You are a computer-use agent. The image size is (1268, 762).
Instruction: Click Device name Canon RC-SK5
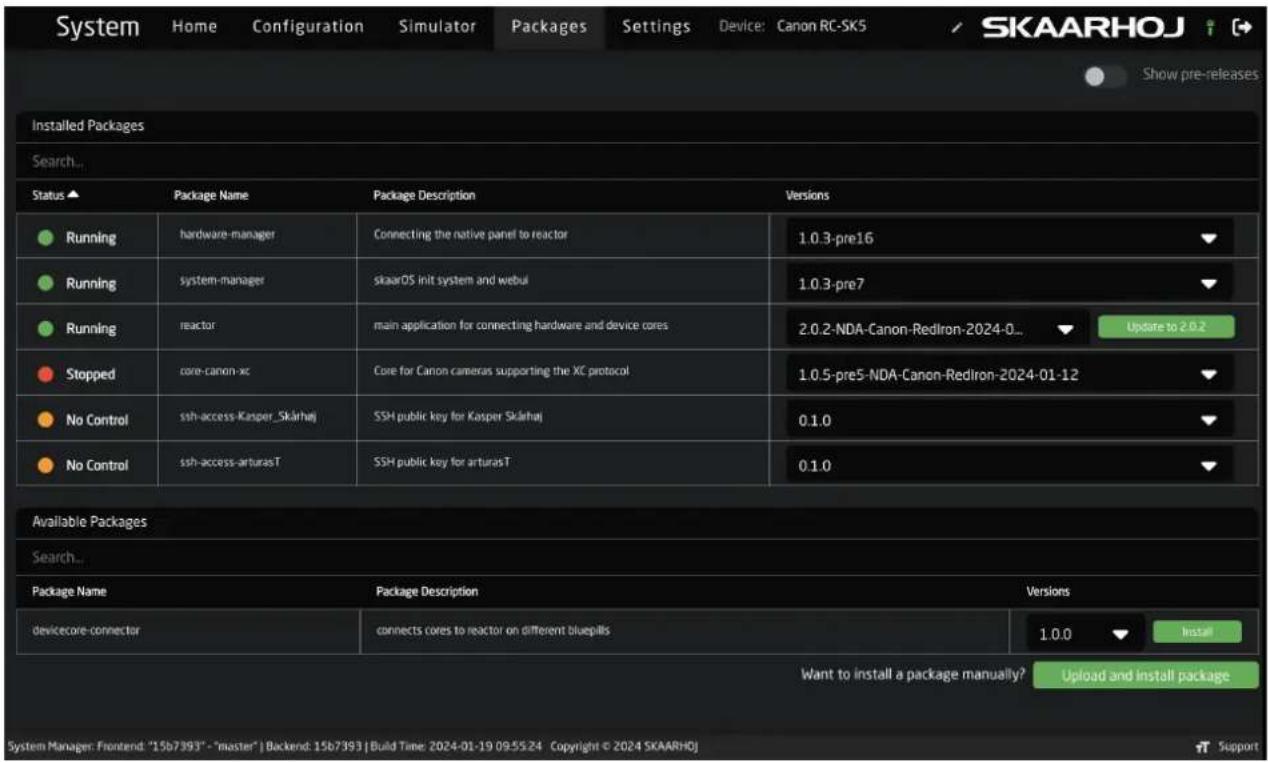point(821,27)
